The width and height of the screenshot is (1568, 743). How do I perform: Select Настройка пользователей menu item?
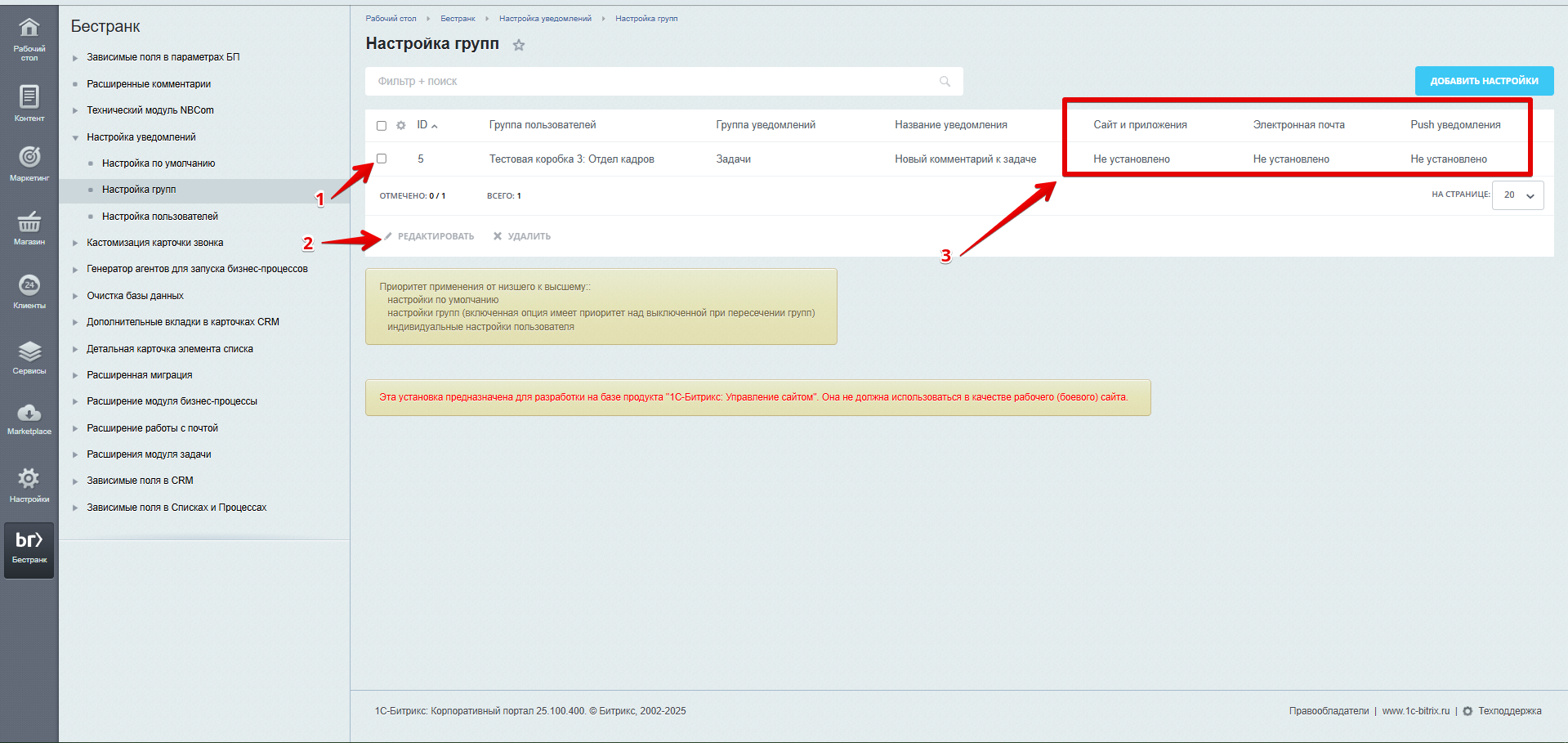point(160,217)
